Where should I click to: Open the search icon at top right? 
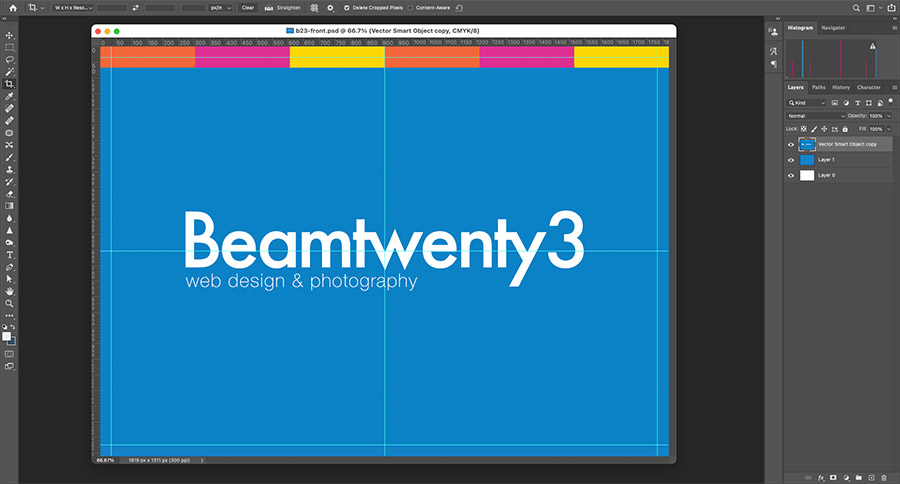[856, 8]
